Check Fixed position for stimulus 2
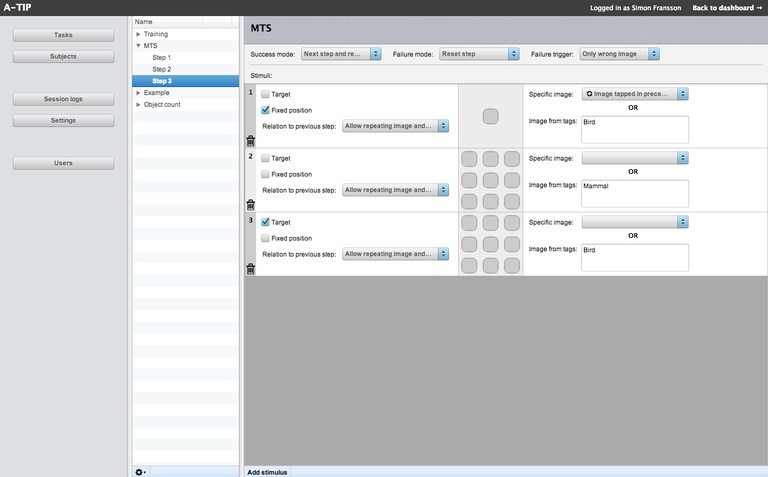The image size is (768, 477). [x=265, y=174]
